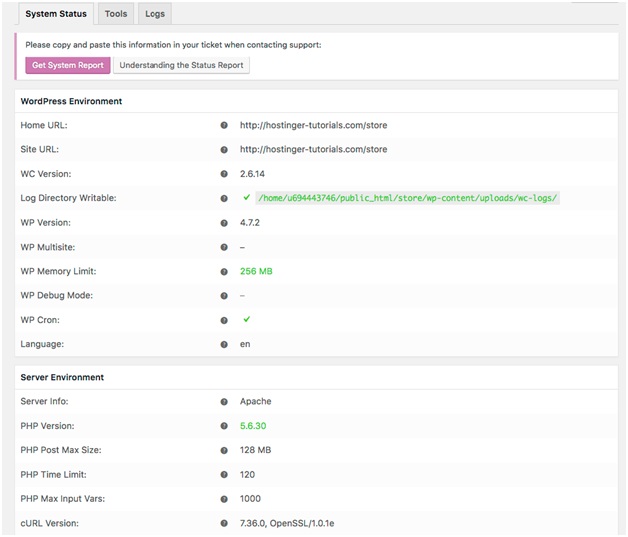Click the PHP Version value 5.6.30
The width and height of the screenshot is (628, 537).
tap(253, 426)
